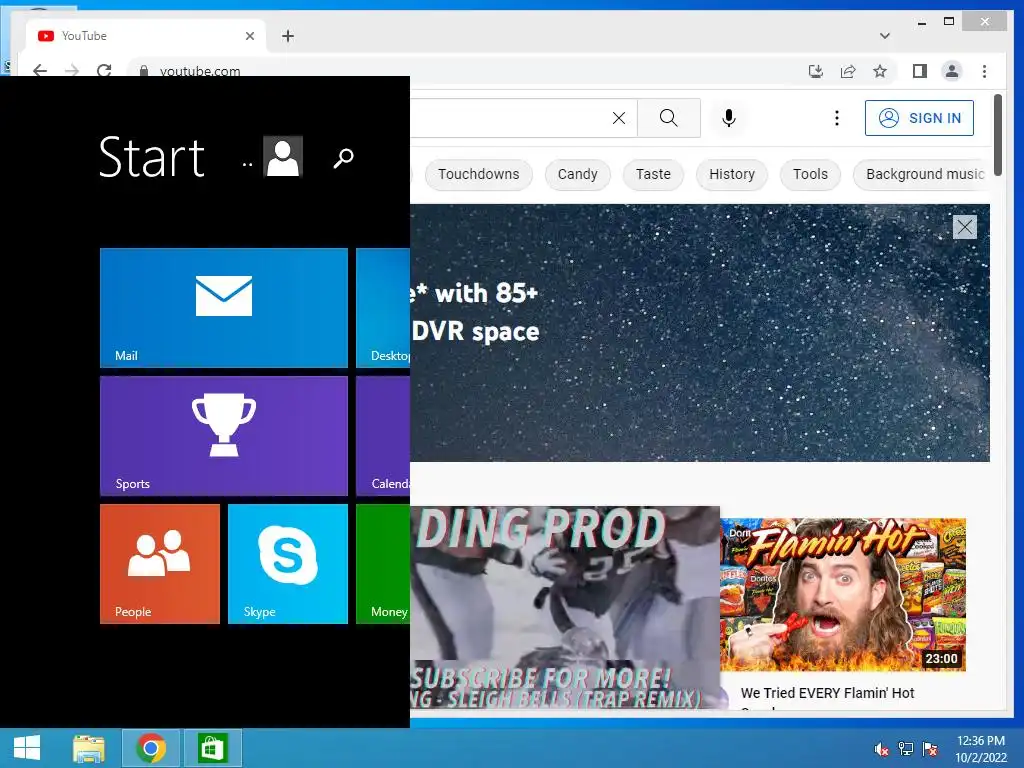Image resolution: width=1024 pixels, height=768 pixels.
Task: Click the SIGN IN button
Action: click(920, 118)
